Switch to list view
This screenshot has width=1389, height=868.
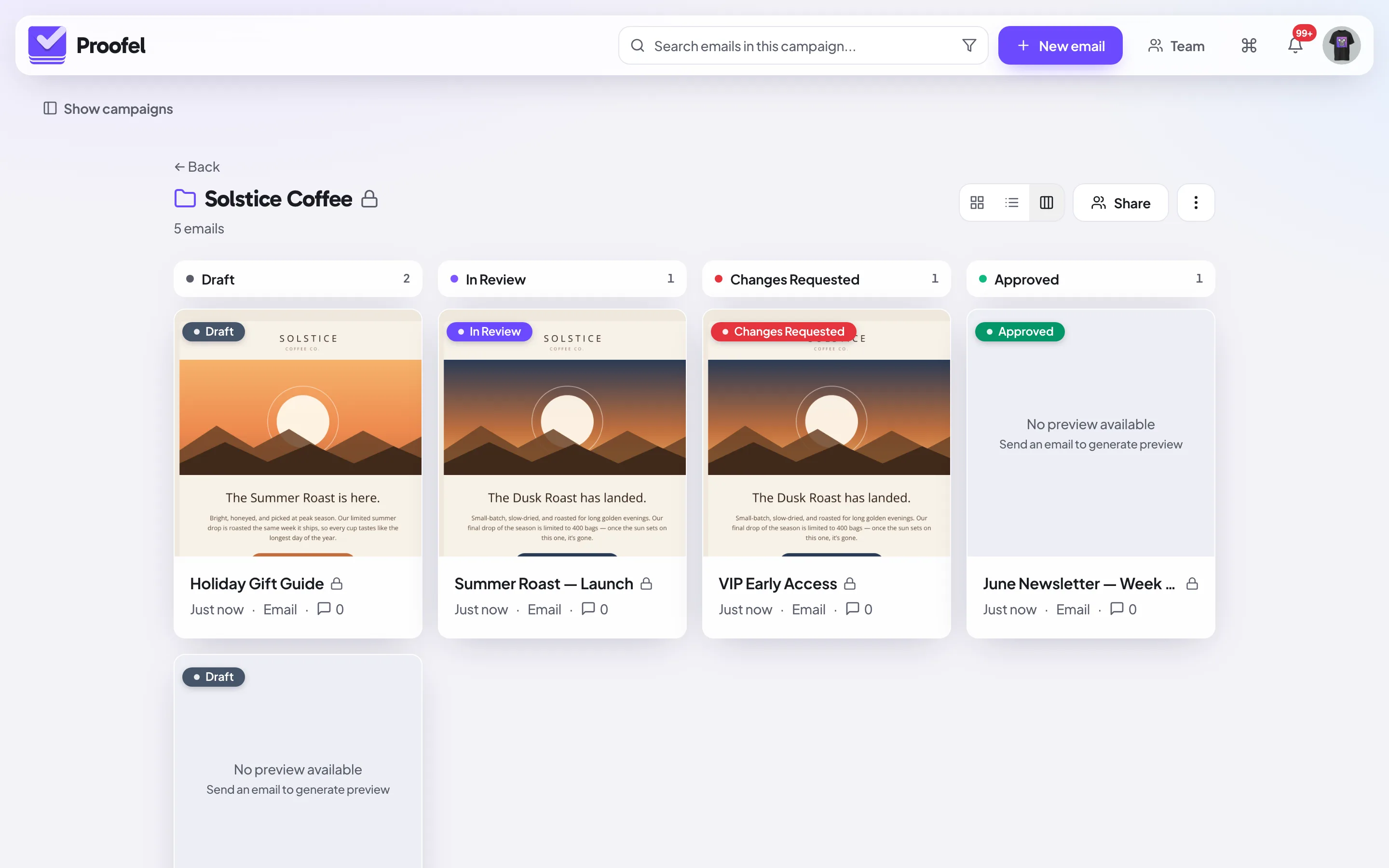click(1011, 203)
